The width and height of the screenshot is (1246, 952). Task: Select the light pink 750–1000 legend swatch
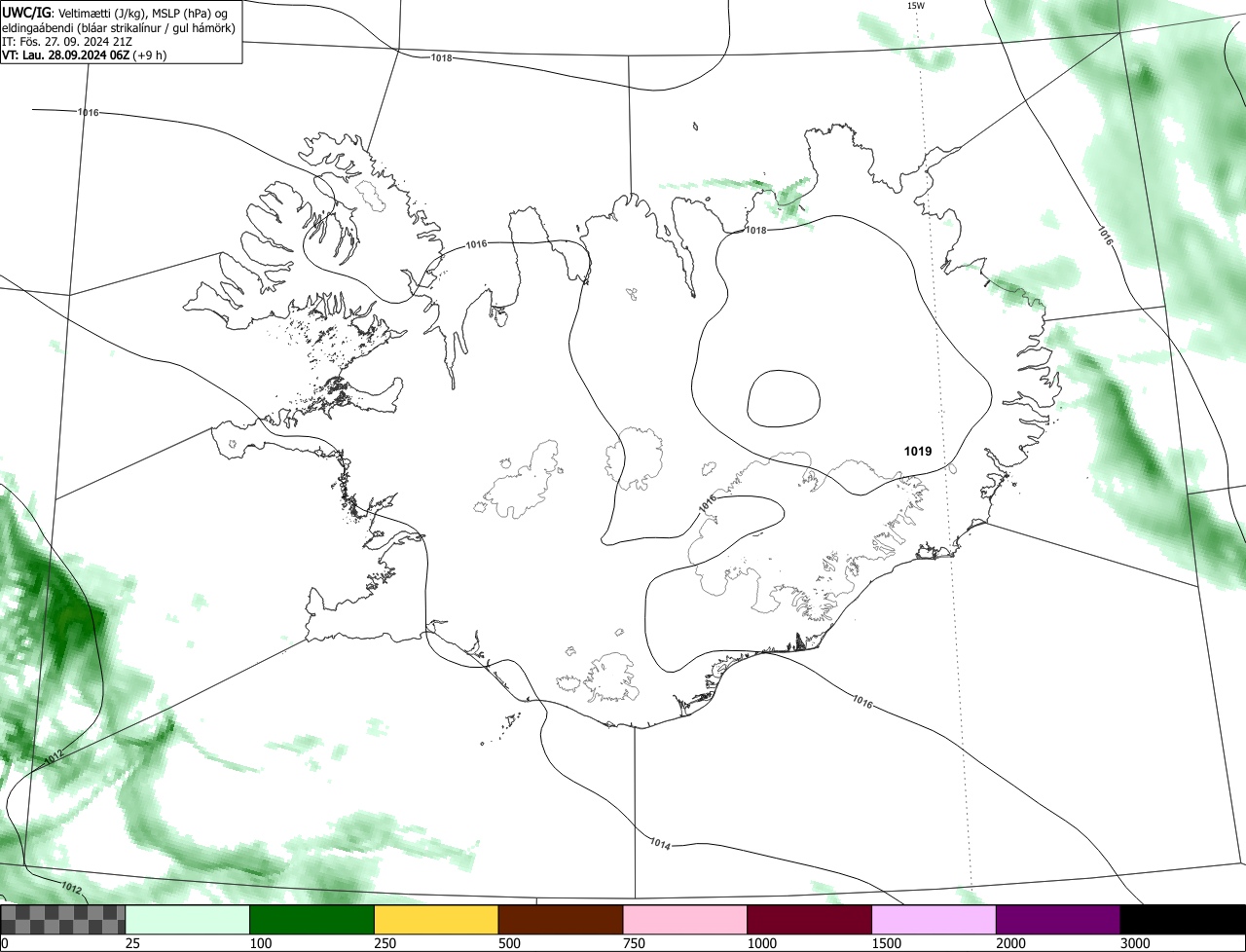(x=685, y=920)
